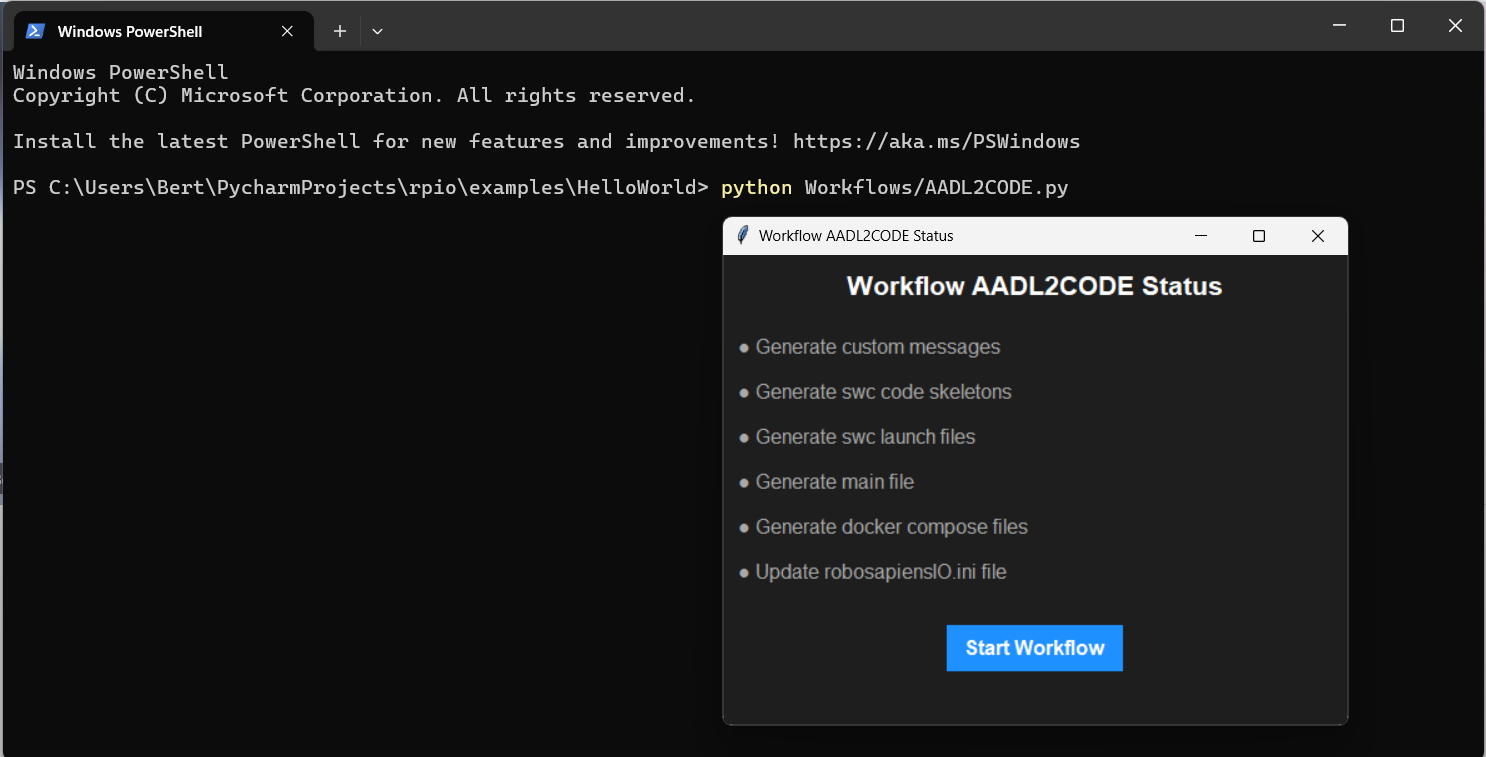Click the PowerShell icon in the tab
Viewport: 1486px width, 757px height.
tap(35, 31)
